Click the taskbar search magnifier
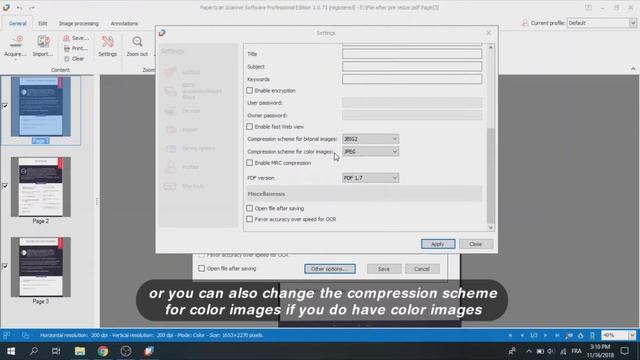Image resolution: width=640 pixels, height=360 pixels. (x=34, y=351)
